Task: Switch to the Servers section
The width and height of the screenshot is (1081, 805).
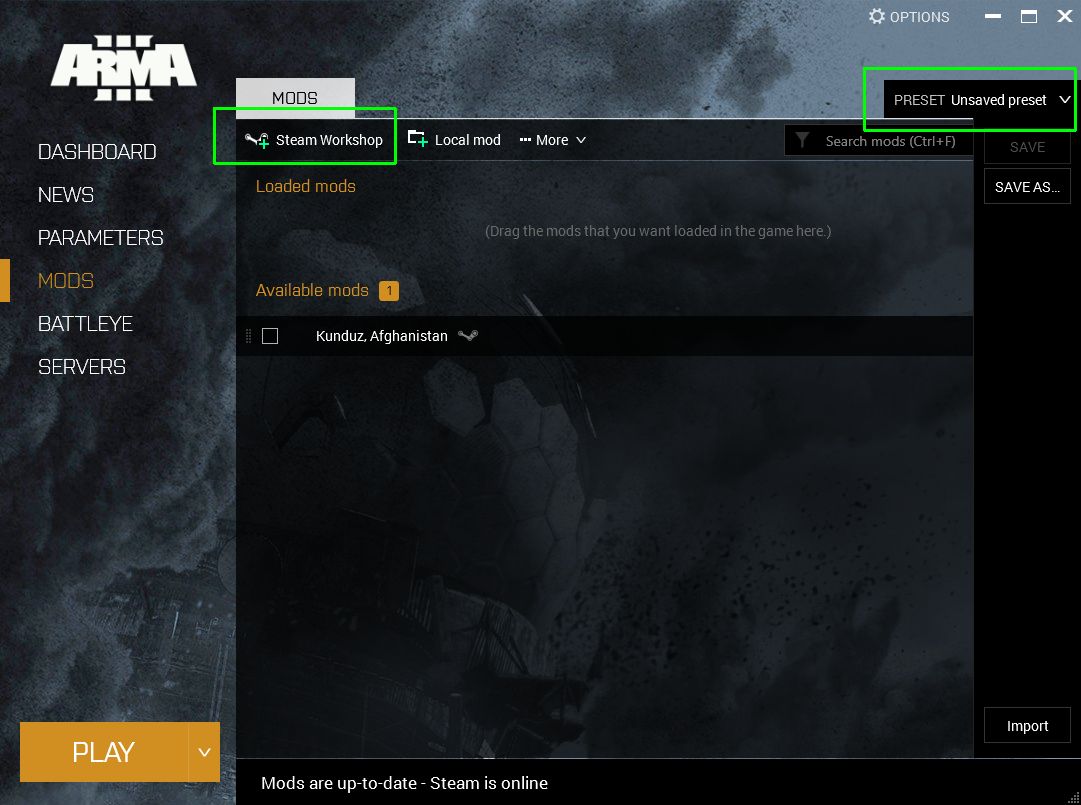Action: click(82, 367)
